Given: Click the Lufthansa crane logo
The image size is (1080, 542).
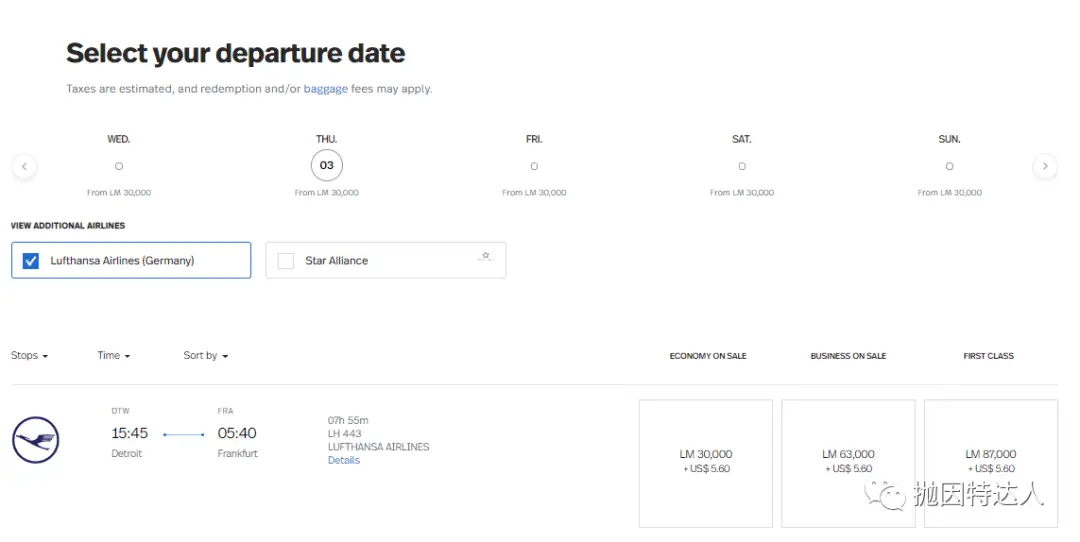Looking at the screenshot, I should coord(36,441).
